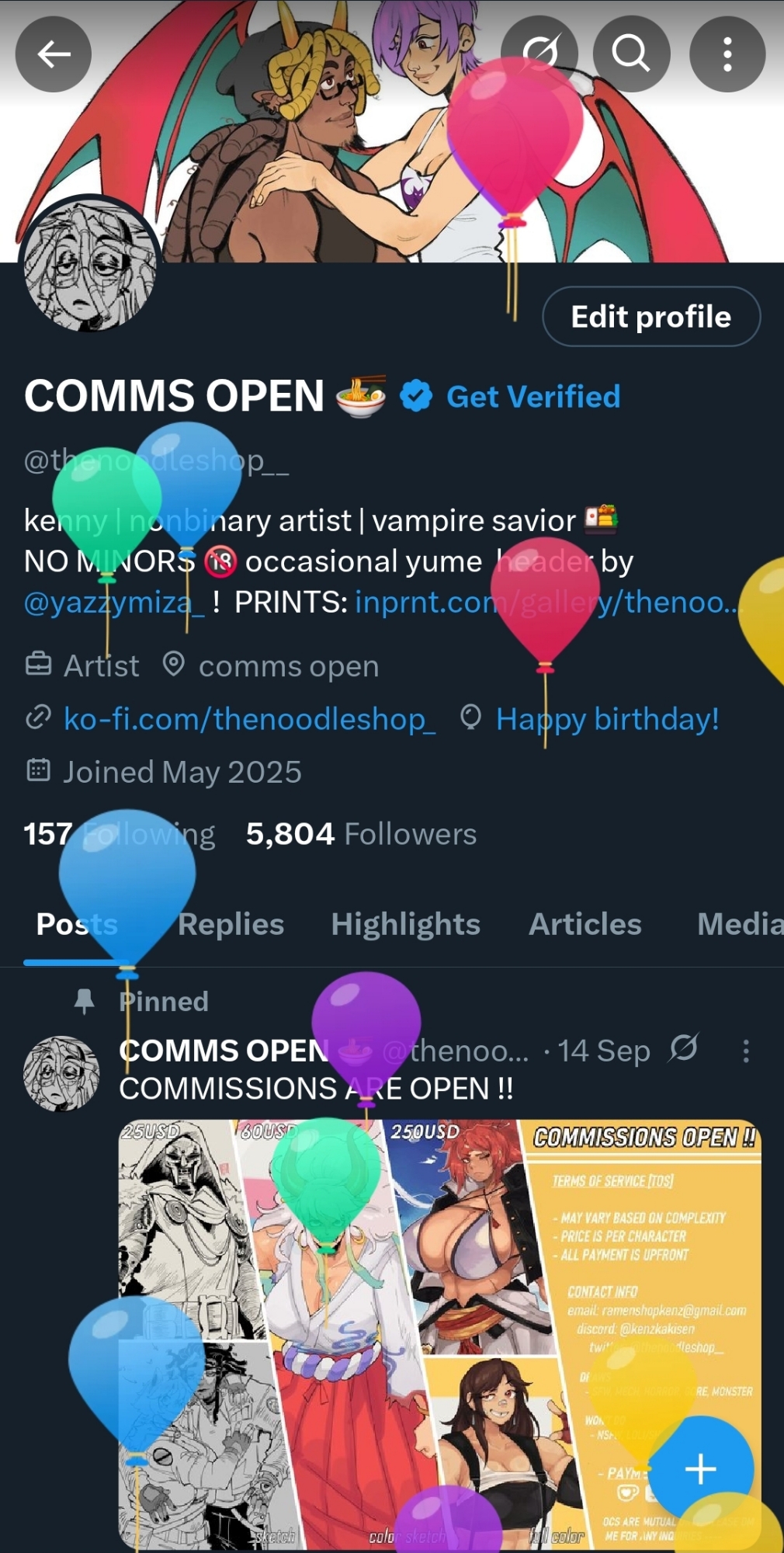Viewport: 784px width, 1553px height.
Task: Switch to the Articles tab
Action: coord(585,924)
